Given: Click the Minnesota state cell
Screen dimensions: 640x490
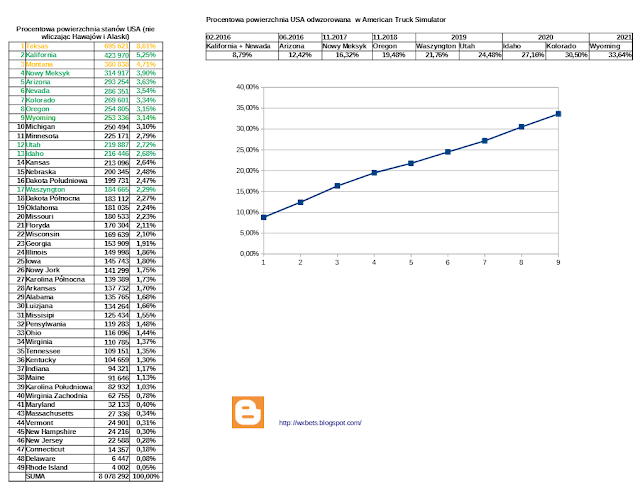Looking at the screenshot, I should coord(60,136).
